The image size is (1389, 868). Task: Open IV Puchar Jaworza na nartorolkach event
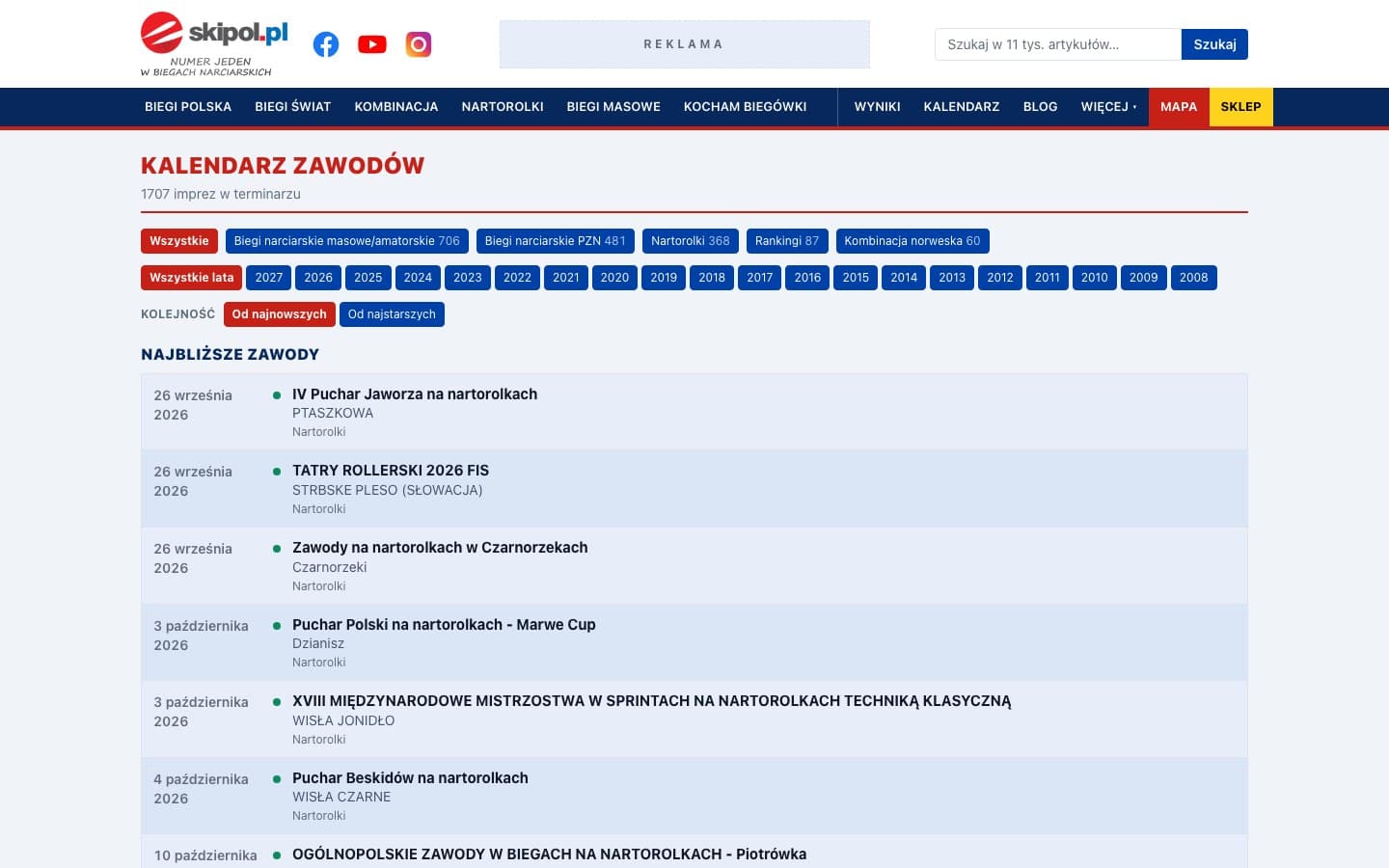click(x=415, y=394)
